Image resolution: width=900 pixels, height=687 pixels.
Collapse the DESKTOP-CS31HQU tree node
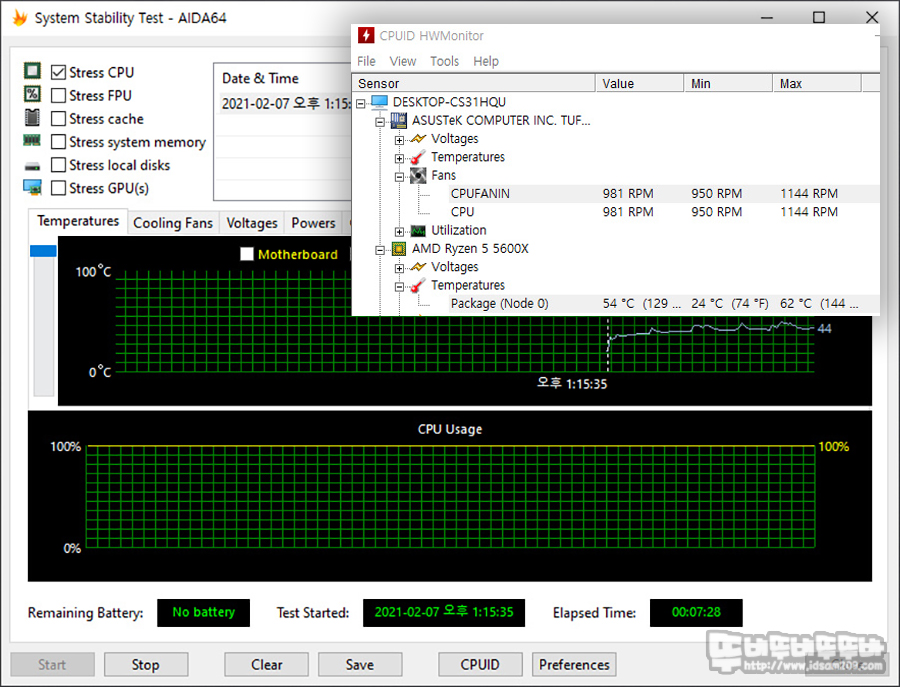[360, 104]
